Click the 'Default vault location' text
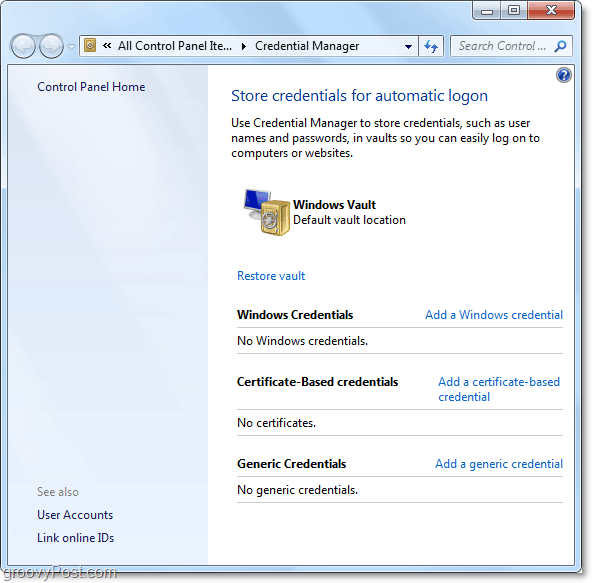 [x=349, y=220]
